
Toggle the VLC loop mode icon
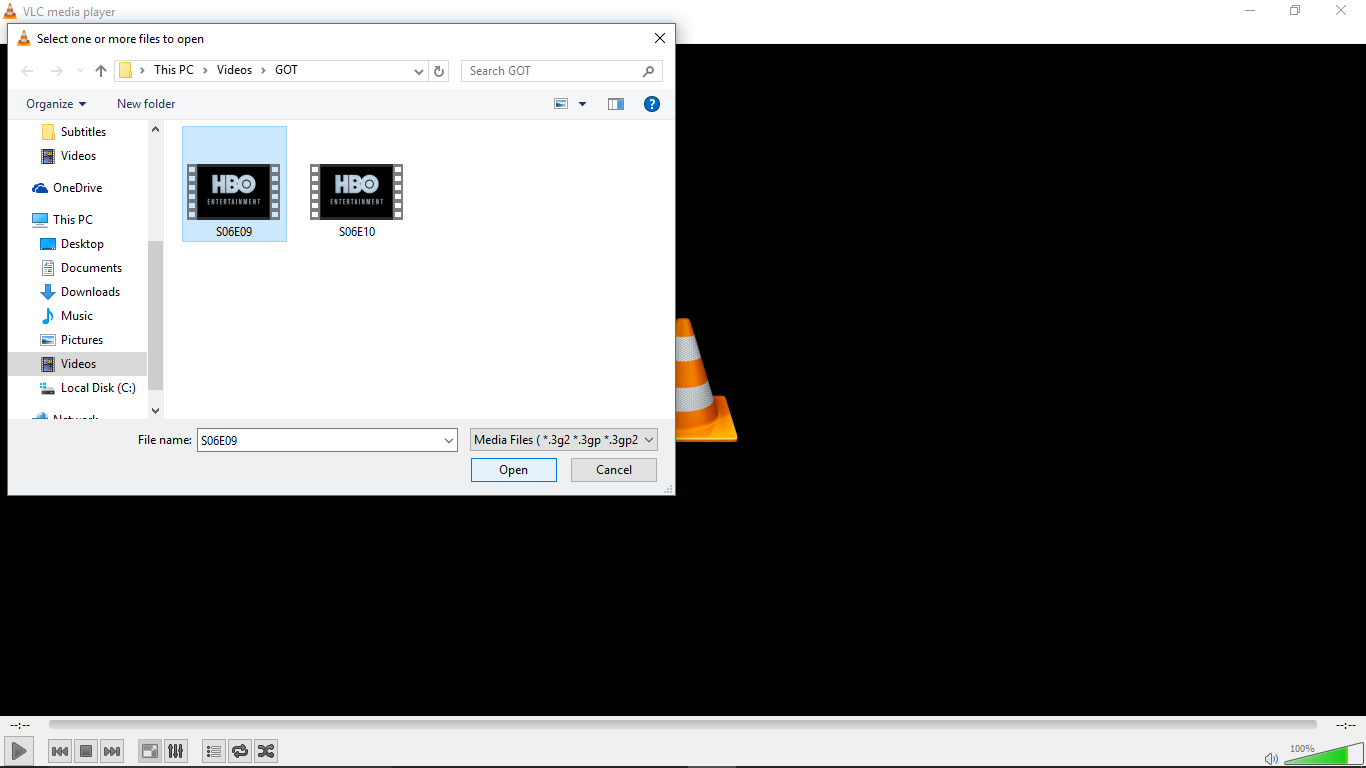239,751
